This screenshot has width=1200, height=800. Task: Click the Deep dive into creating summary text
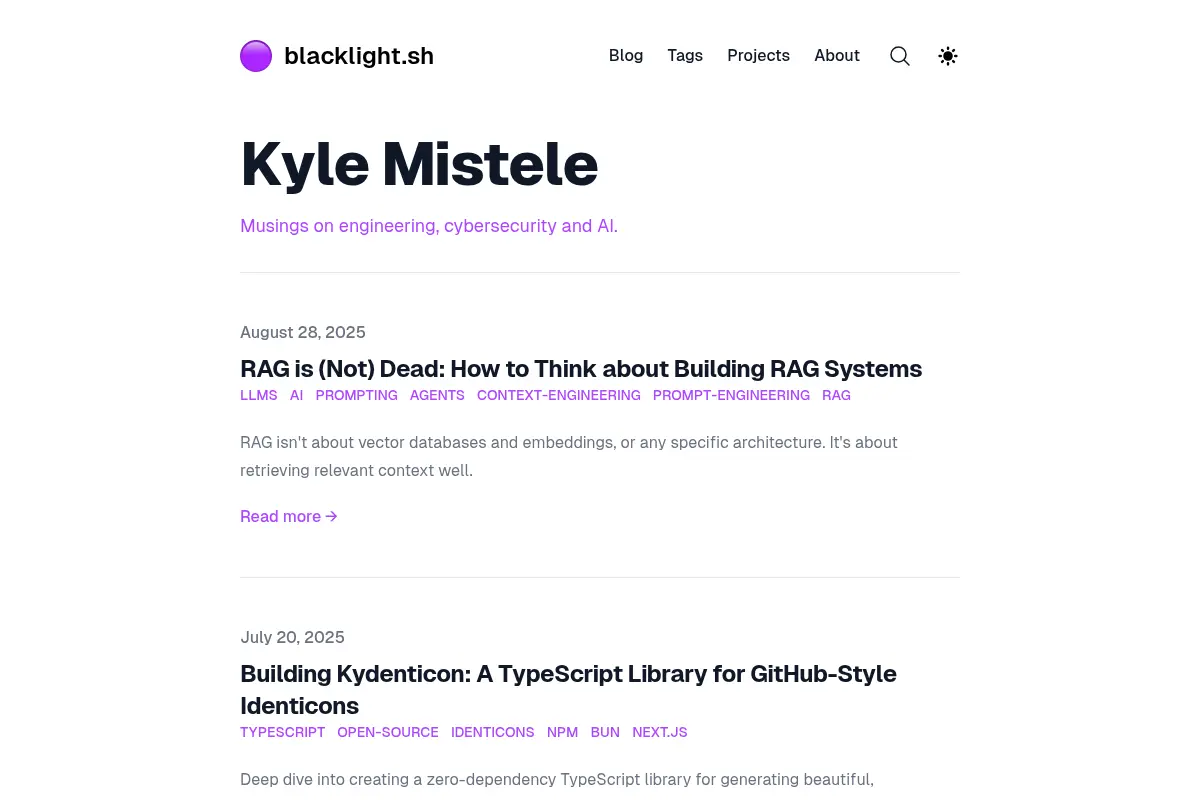pos(557,779)
